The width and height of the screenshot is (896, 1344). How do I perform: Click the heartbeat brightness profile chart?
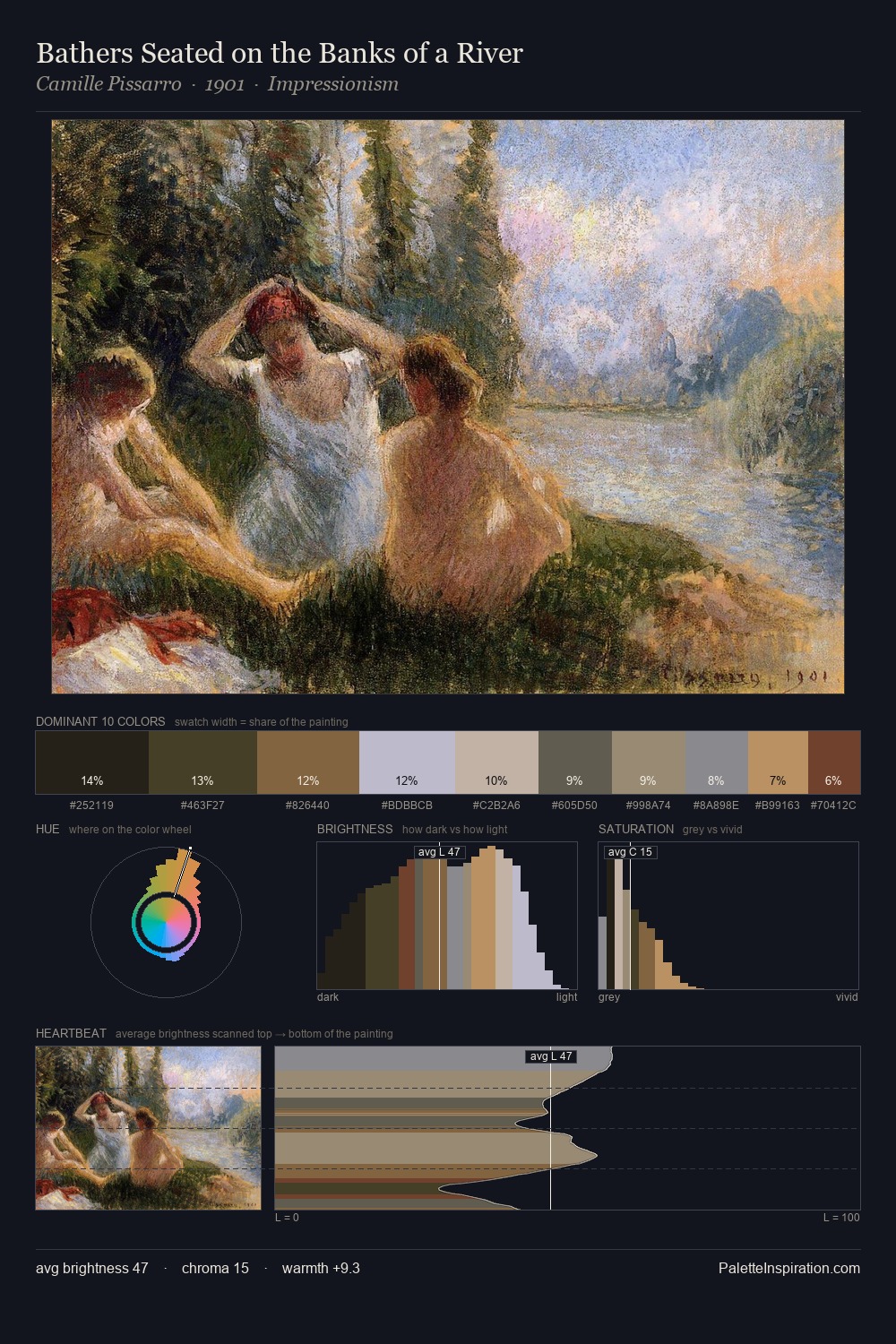pos(567,1128)
